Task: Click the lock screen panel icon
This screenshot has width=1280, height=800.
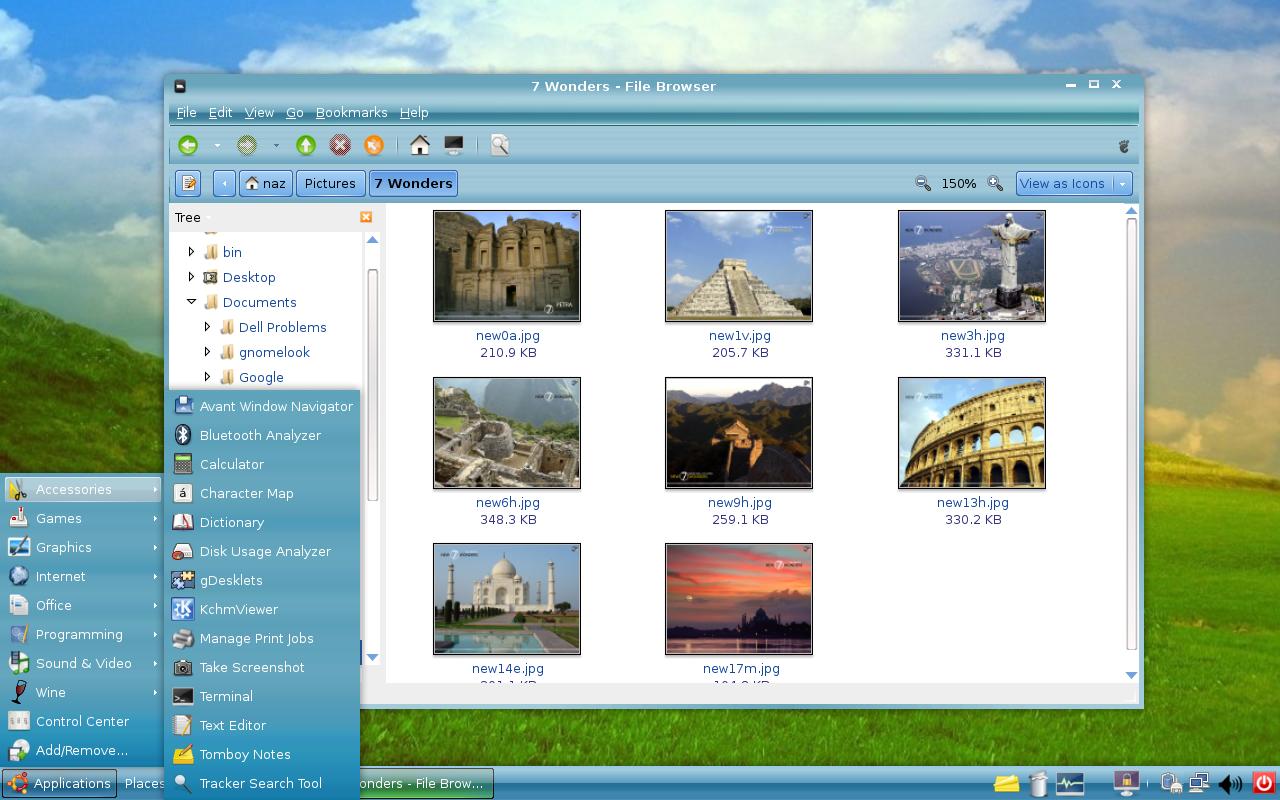Action: [1127, 783]
